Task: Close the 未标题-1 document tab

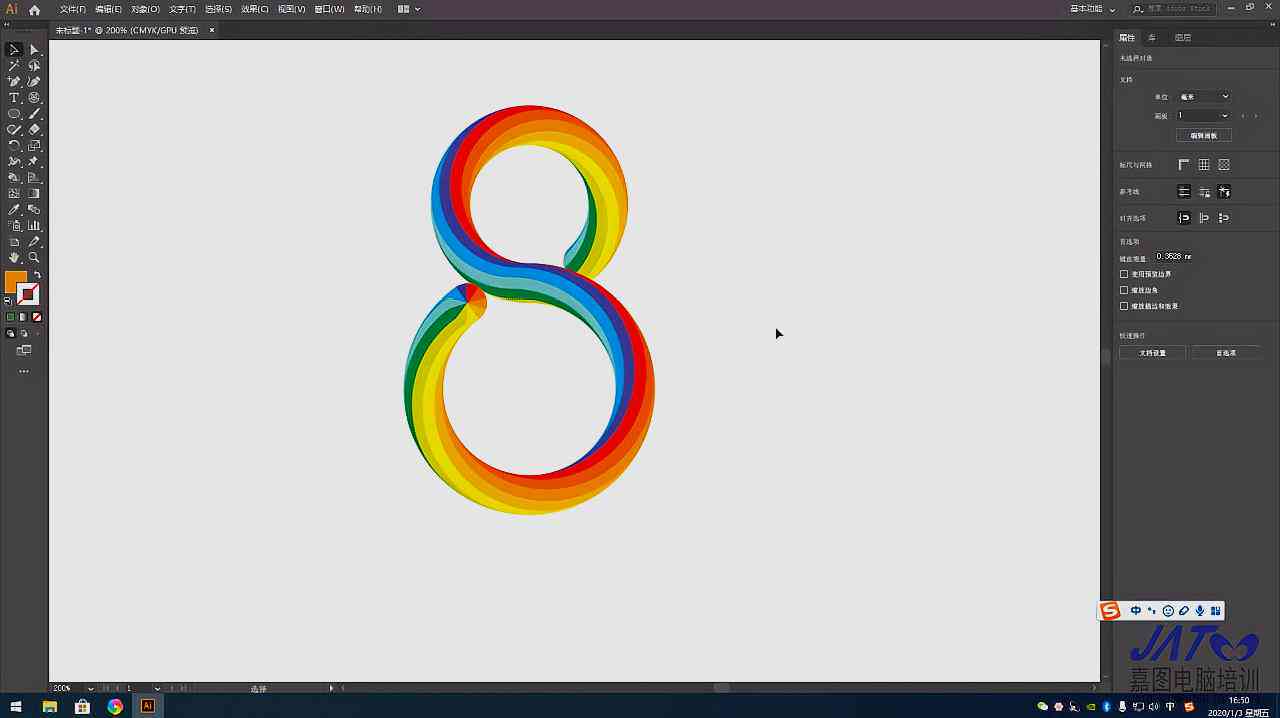Action: [212, 30]
